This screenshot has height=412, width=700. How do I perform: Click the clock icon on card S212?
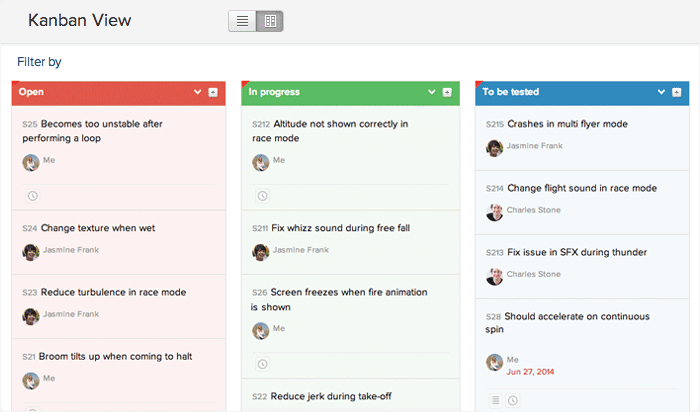(x=263, y=196)
